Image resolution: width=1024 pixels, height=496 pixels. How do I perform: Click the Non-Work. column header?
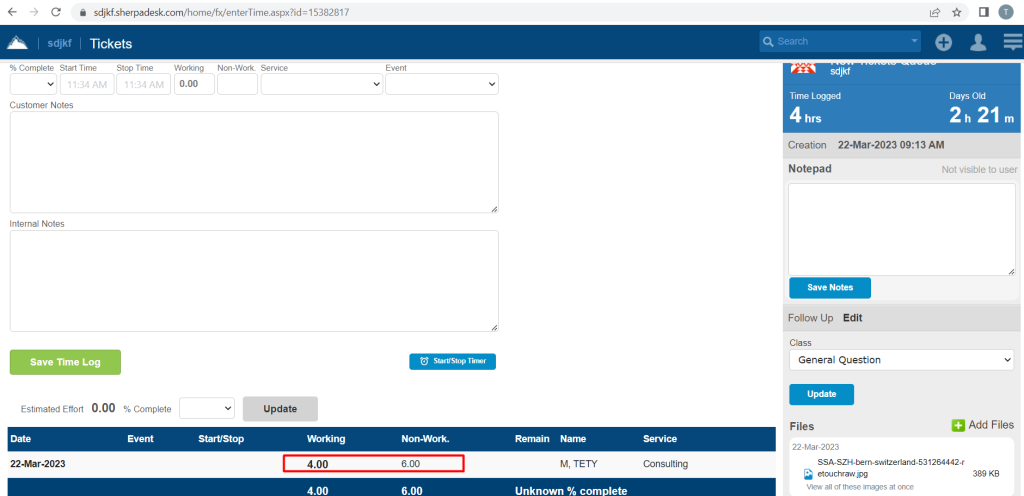coord(425,439)
